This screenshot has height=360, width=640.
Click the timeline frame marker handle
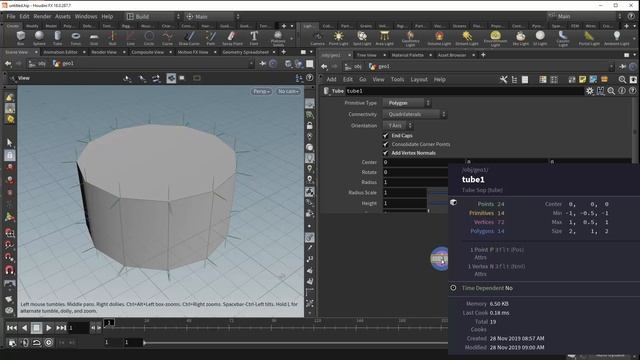click(x=109, y=323)
